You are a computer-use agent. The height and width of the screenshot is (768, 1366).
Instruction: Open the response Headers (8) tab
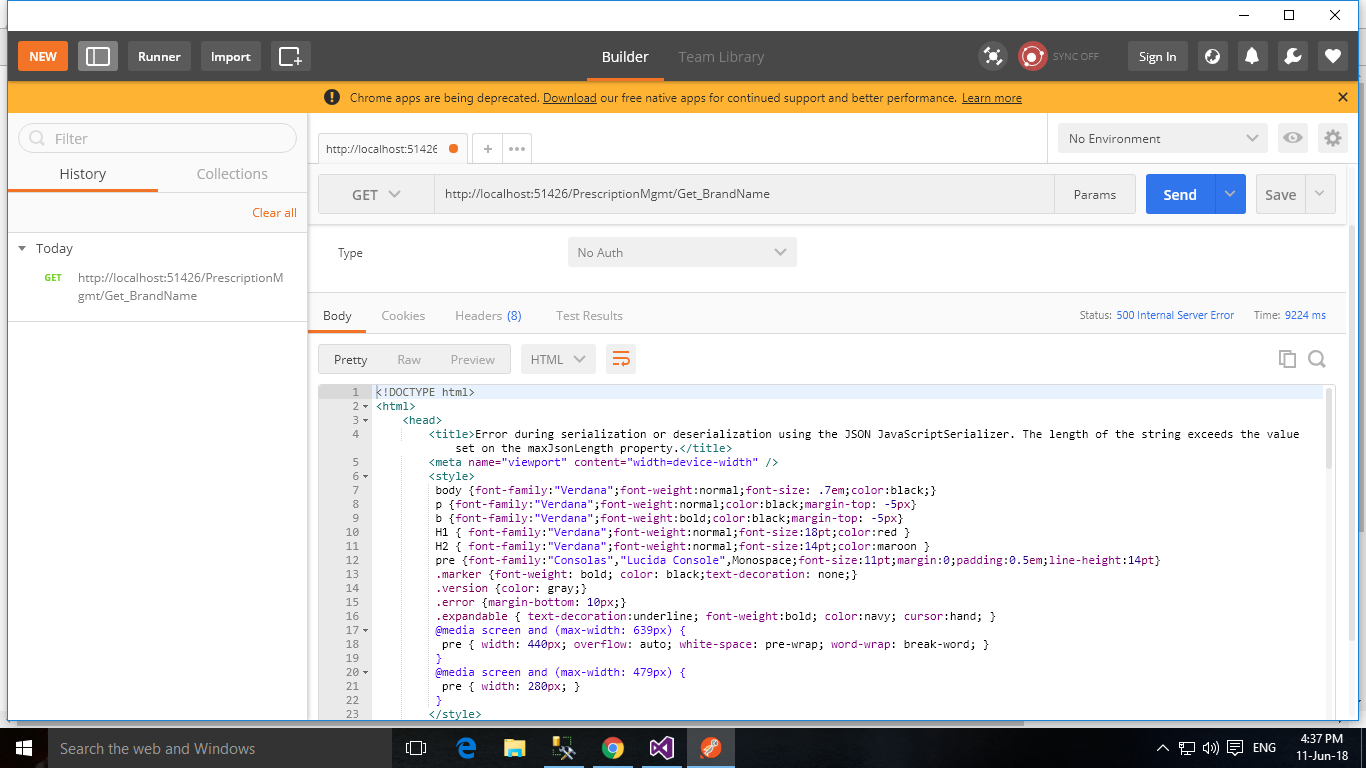click(488, 316)
